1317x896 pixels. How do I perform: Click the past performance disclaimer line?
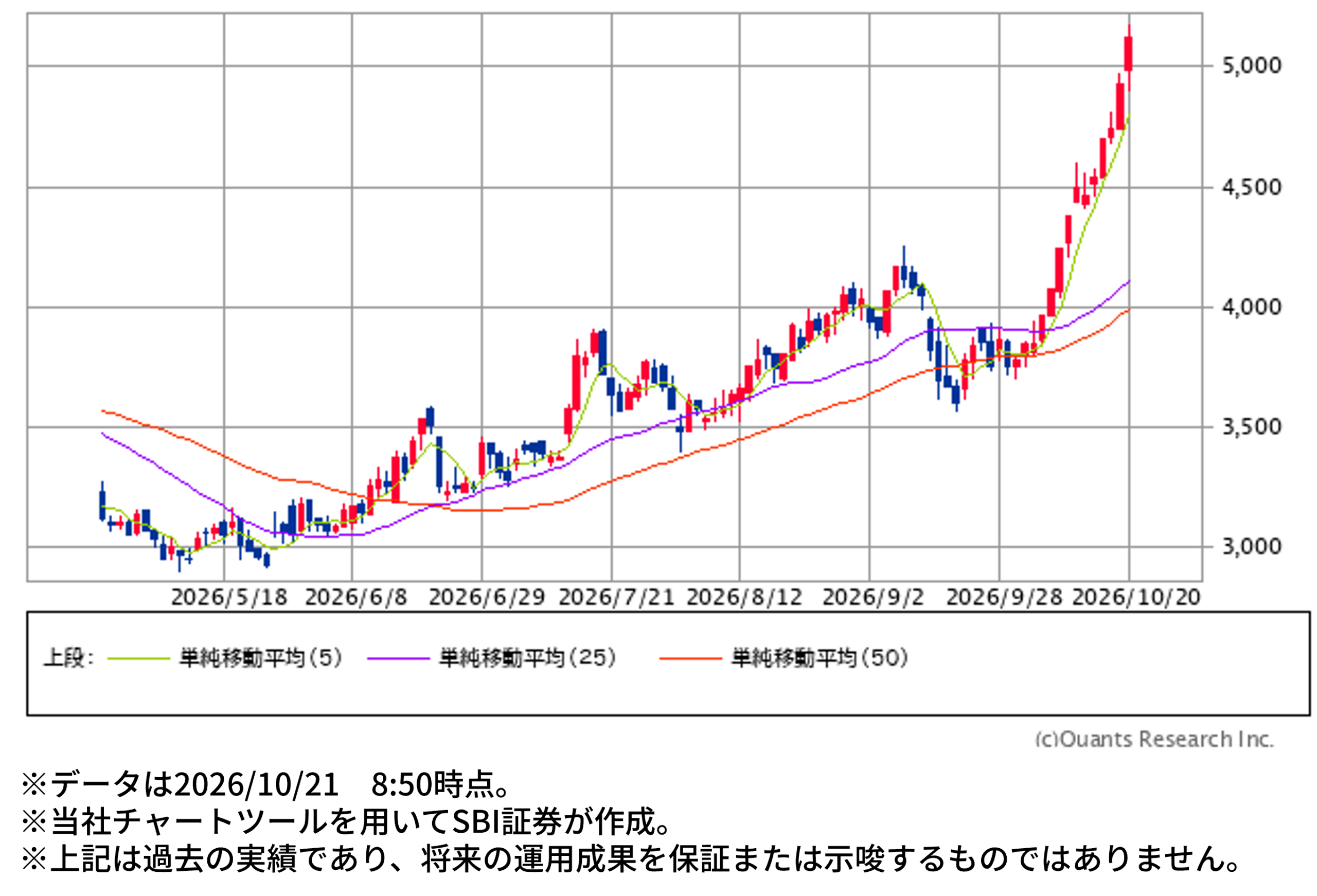632,858
